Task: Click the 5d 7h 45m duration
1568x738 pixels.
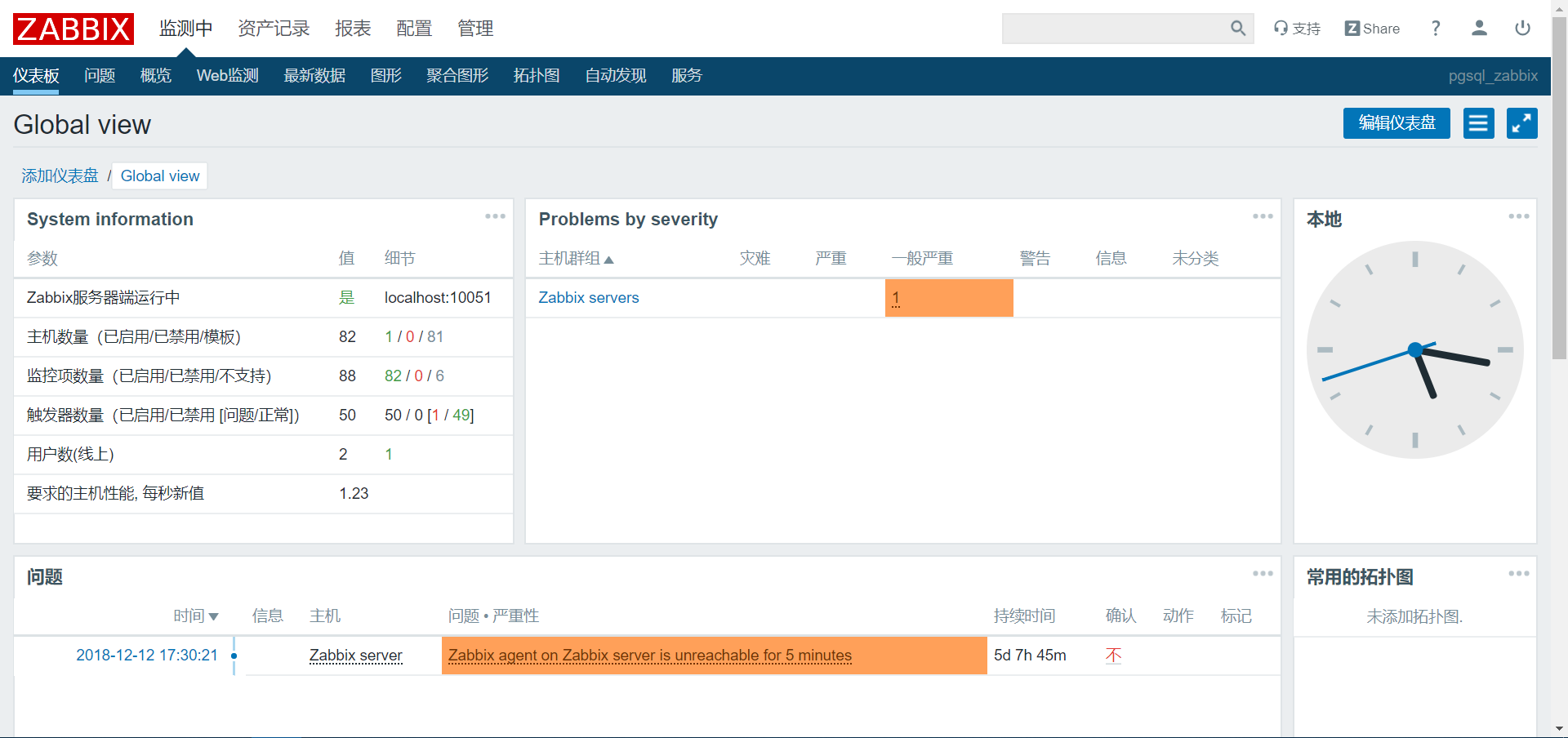Action: pos(1030,656)
